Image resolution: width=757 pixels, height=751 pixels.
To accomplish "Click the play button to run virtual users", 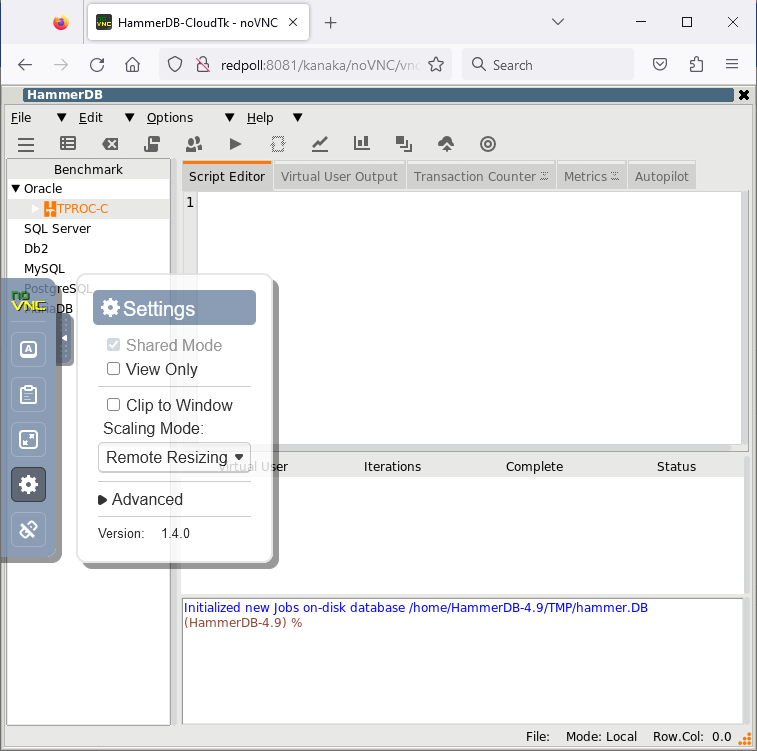I will pos(236,144).
